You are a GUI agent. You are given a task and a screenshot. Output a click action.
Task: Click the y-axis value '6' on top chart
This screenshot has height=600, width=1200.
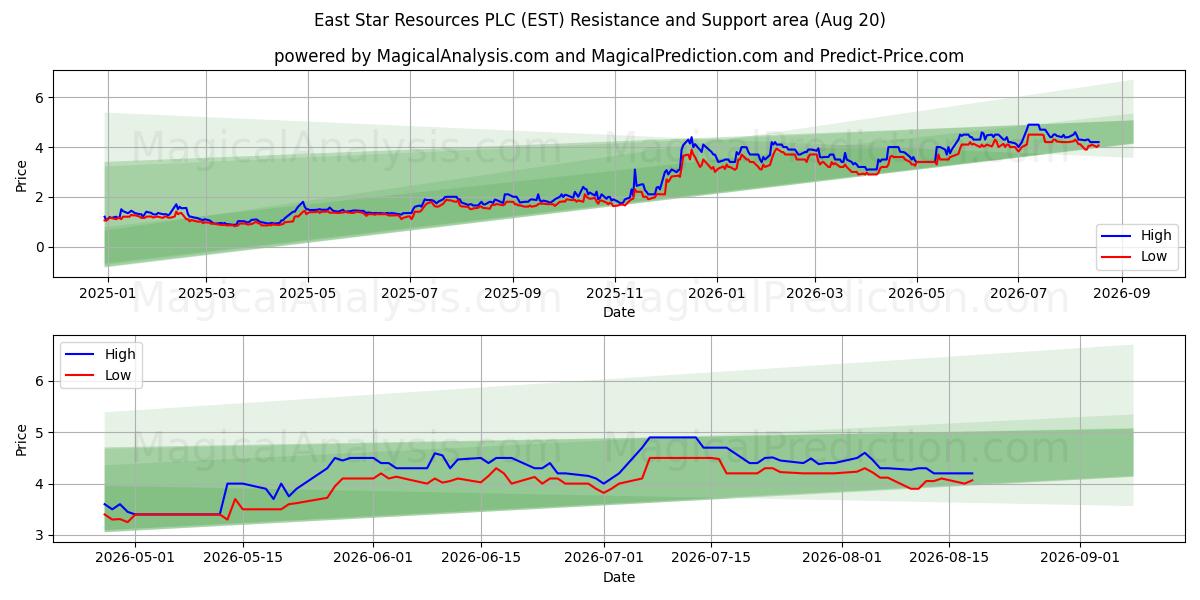click(x=41, y=98)
